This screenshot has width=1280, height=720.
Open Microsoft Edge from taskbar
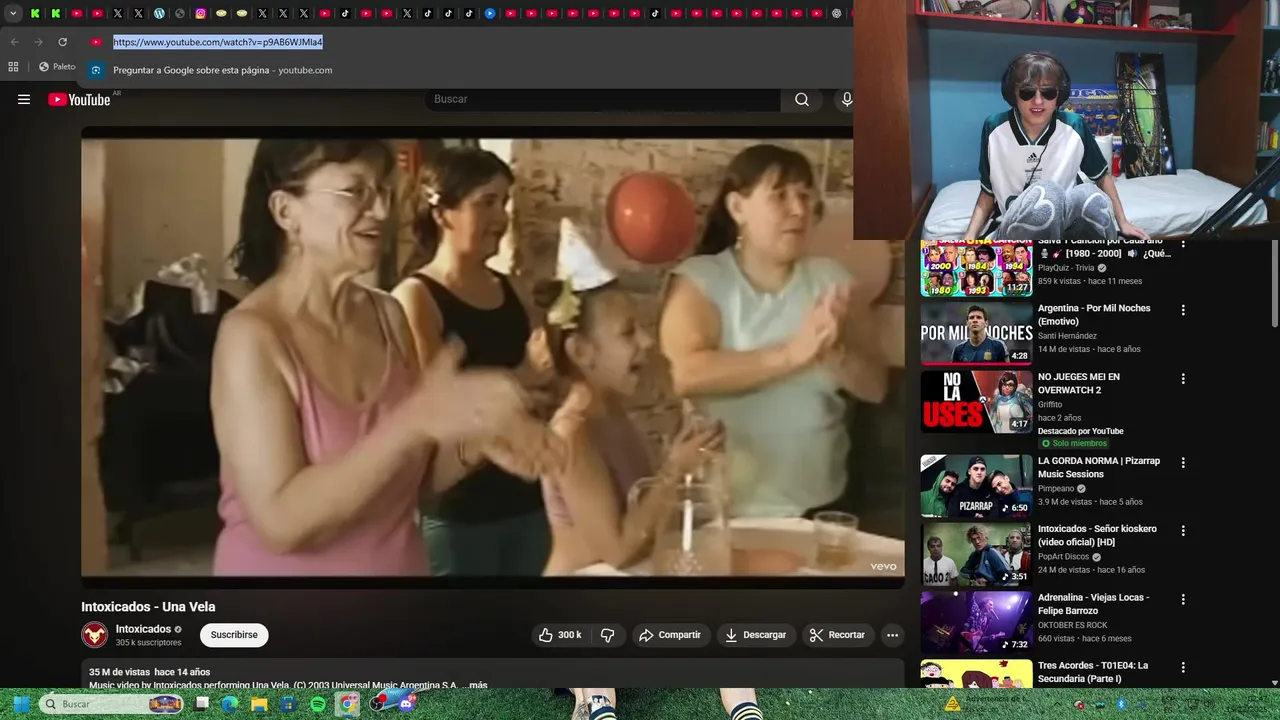tap(230, 704)
